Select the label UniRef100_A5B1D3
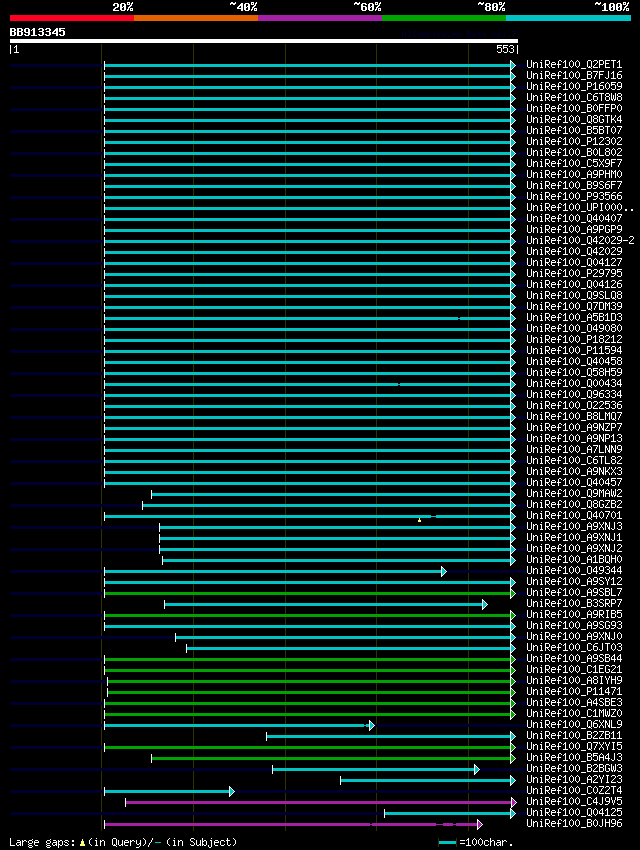640x850 pixels. click(574, 317)
